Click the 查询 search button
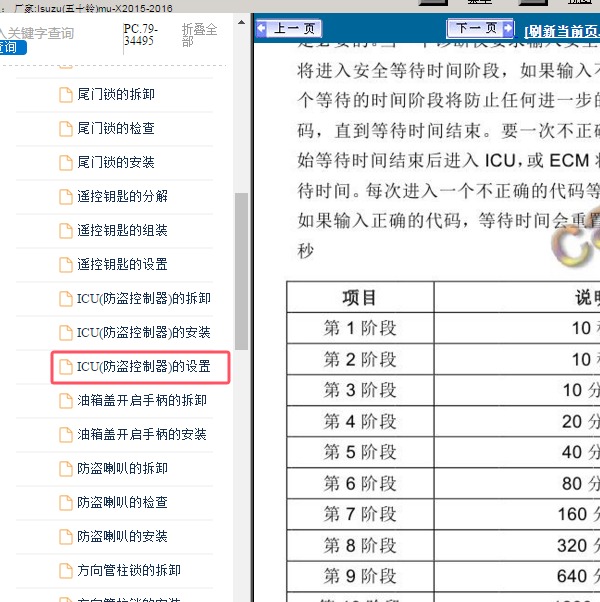This screenshot has height=602, width=600. 12,47
